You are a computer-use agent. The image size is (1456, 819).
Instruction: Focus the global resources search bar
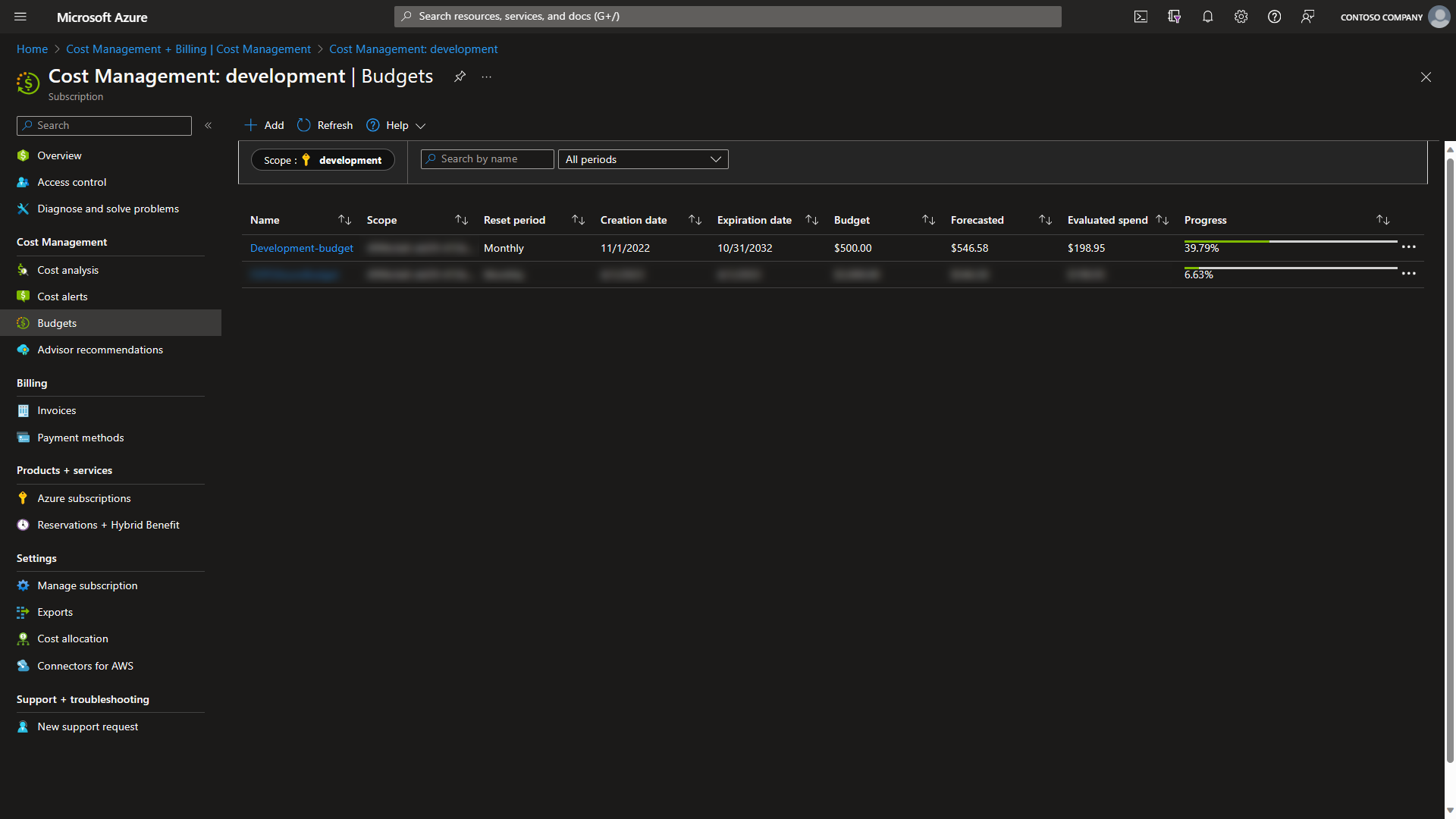click(x=728, y=17)
